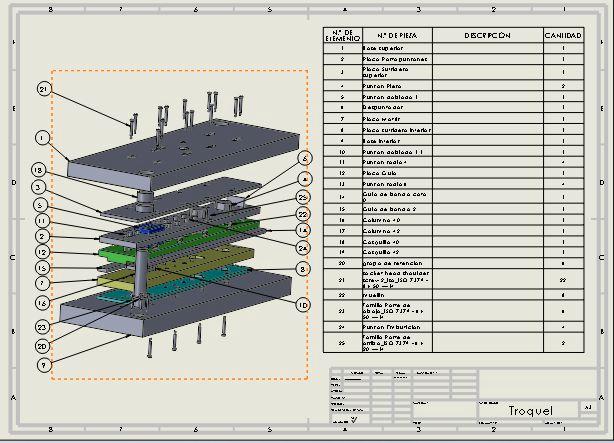Select balloon number 8 callout
This screenshot has height=443, width=614.
303,268
